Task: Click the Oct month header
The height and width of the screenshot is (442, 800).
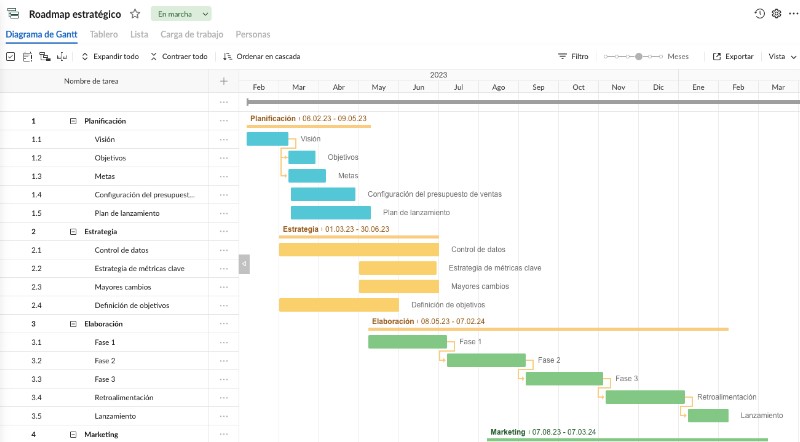Action: point(578,87)
